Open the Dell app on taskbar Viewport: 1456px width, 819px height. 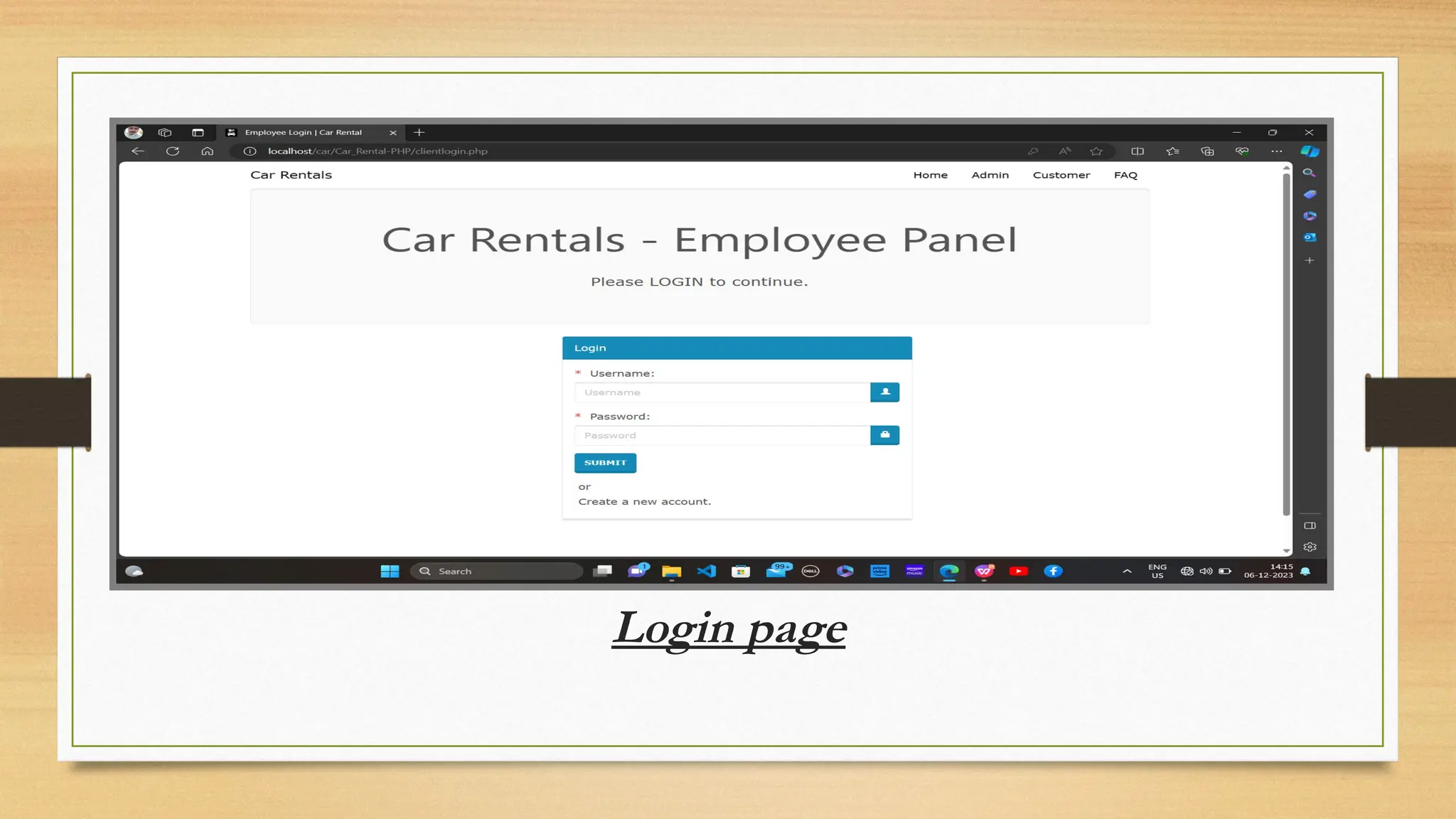coord(810,572)
